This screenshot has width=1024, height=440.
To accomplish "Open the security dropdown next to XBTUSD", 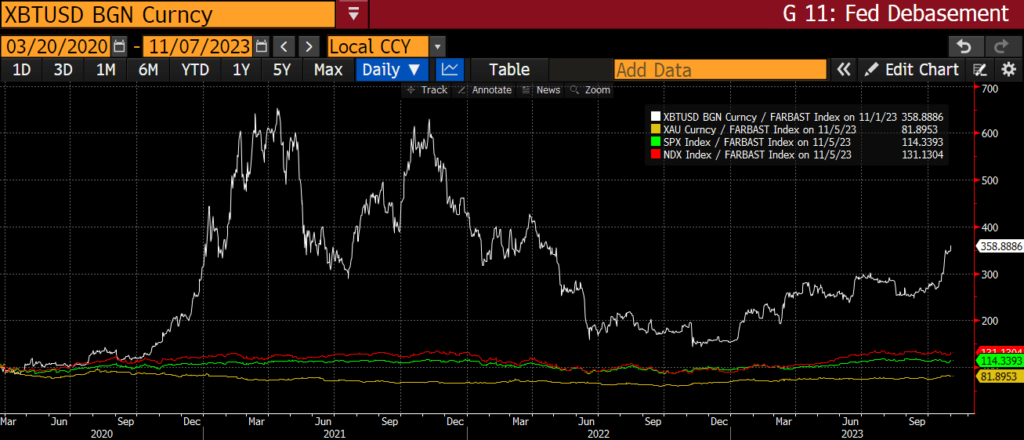I will coord(353,14).
